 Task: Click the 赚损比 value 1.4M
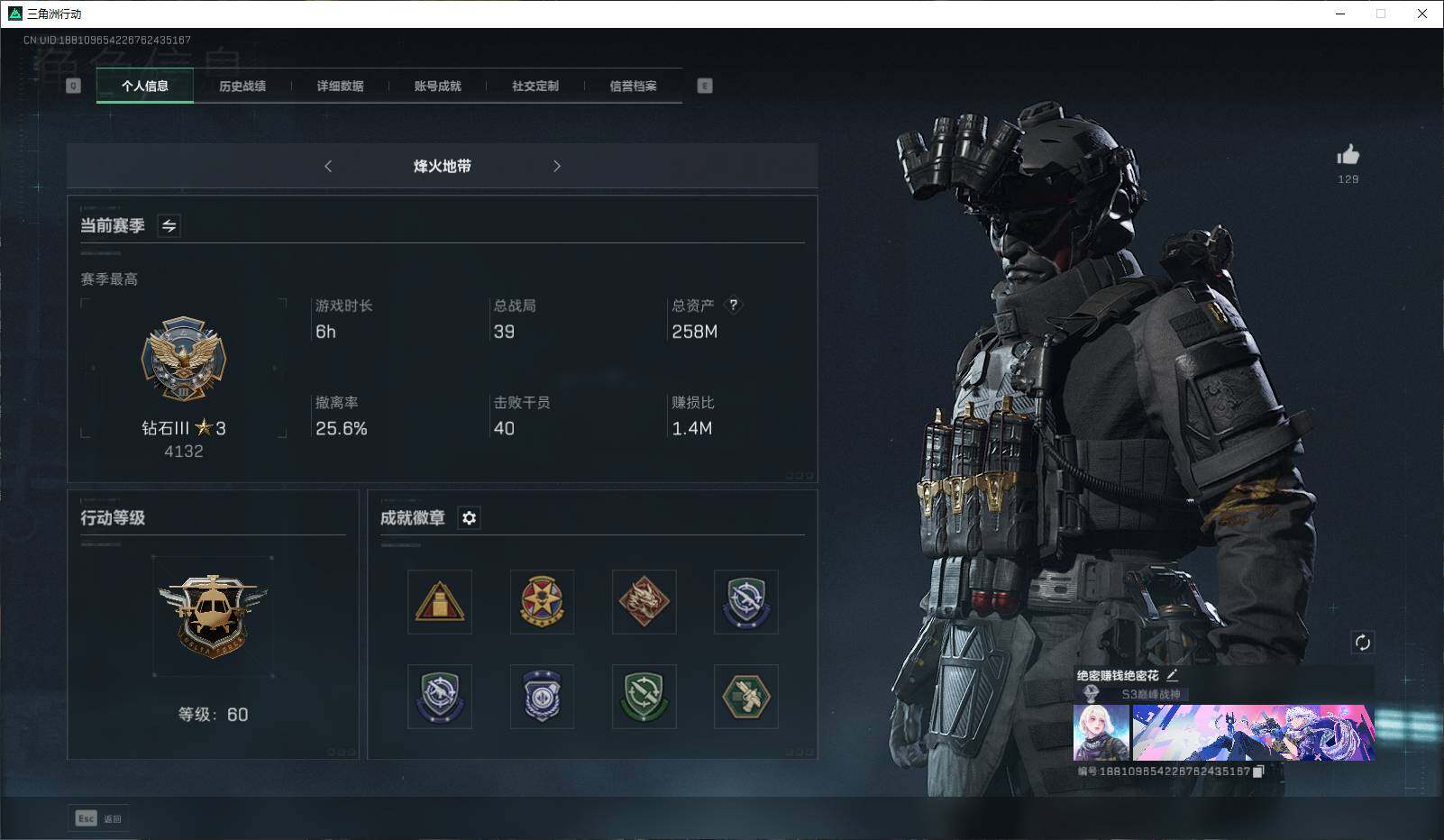click(692, 428)
